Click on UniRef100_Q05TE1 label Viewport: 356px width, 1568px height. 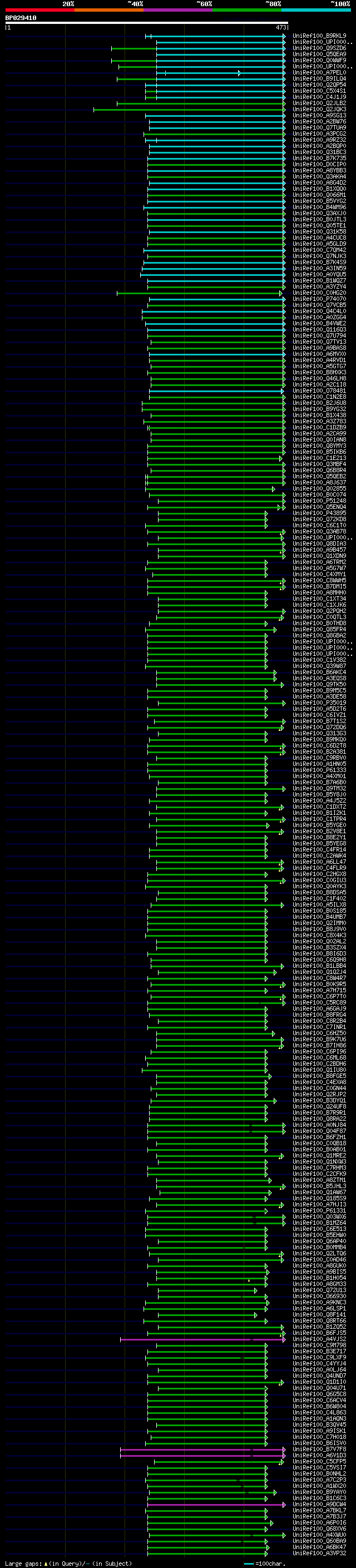pos(319,226)
